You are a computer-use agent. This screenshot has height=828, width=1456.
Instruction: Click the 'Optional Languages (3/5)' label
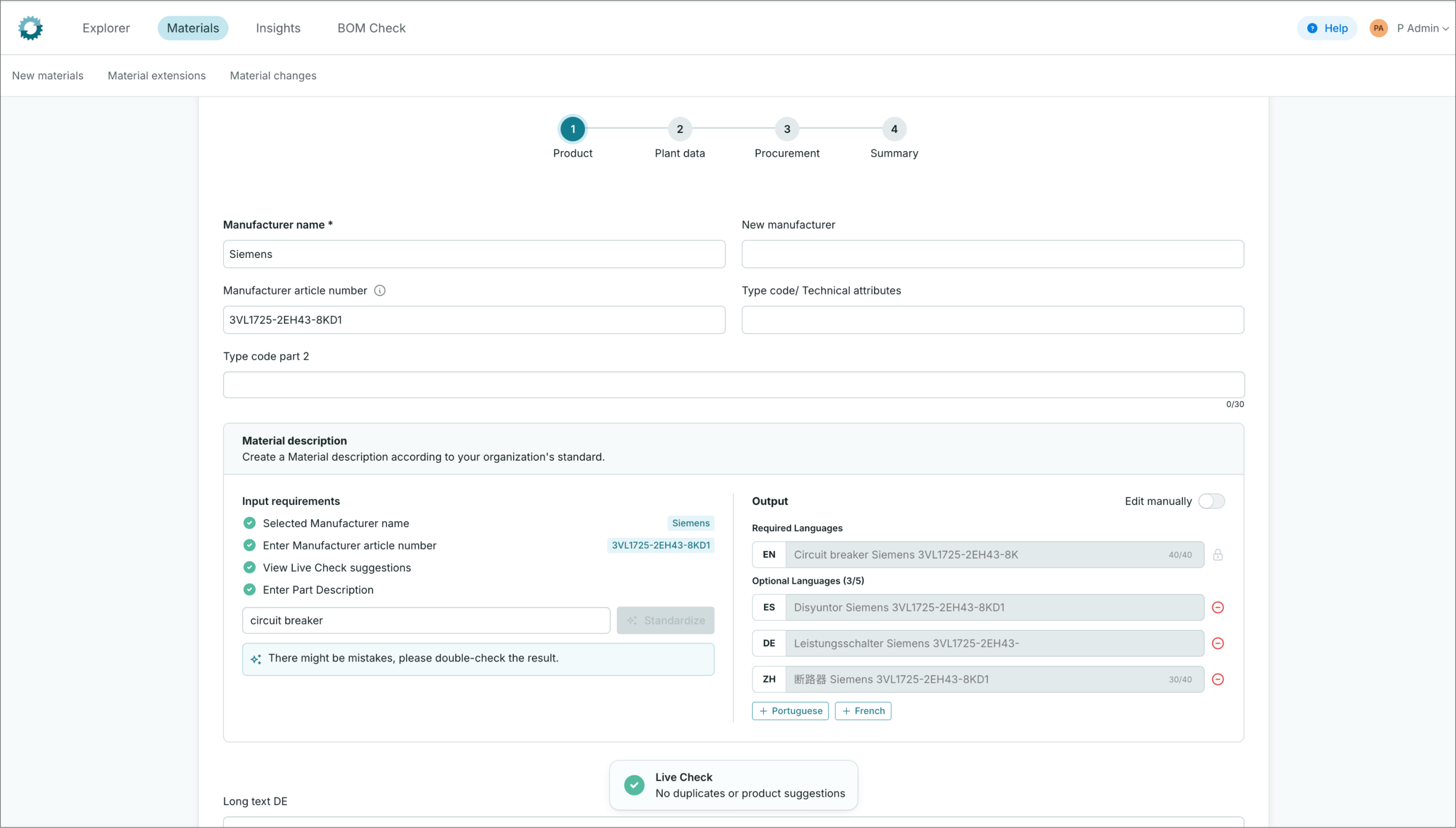(807, 581)
